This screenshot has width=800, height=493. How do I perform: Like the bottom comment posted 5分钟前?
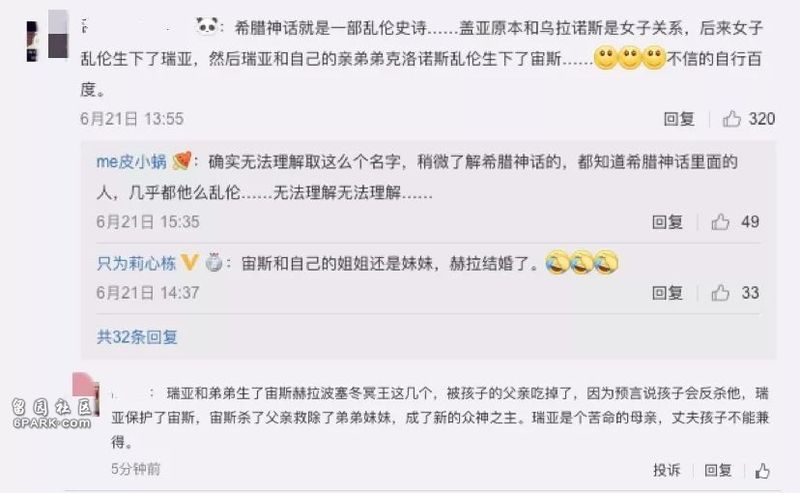(762, 471)
